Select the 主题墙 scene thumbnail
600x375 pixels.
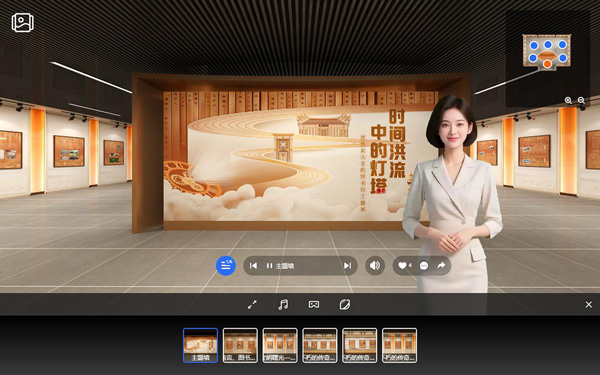tap(201, 345)
